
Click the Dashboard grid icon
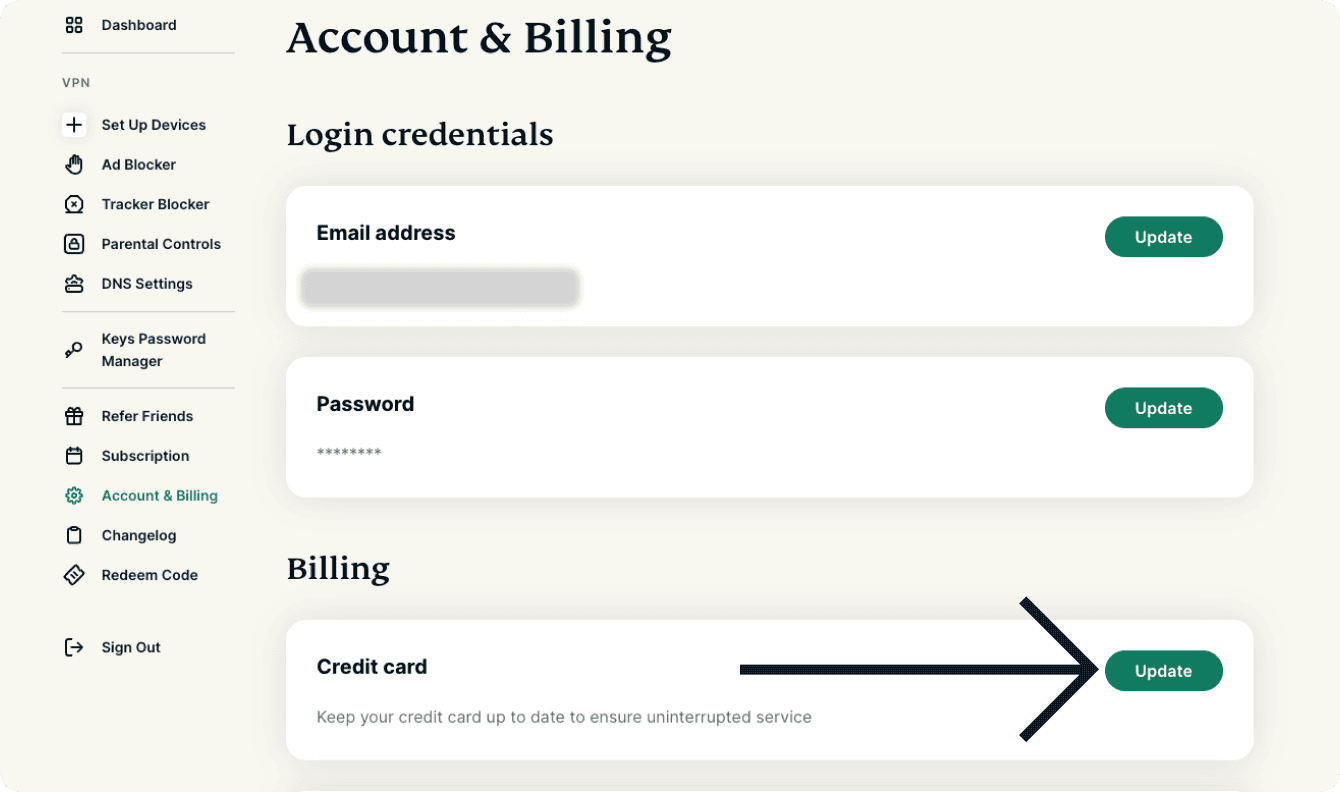(74, 25)
